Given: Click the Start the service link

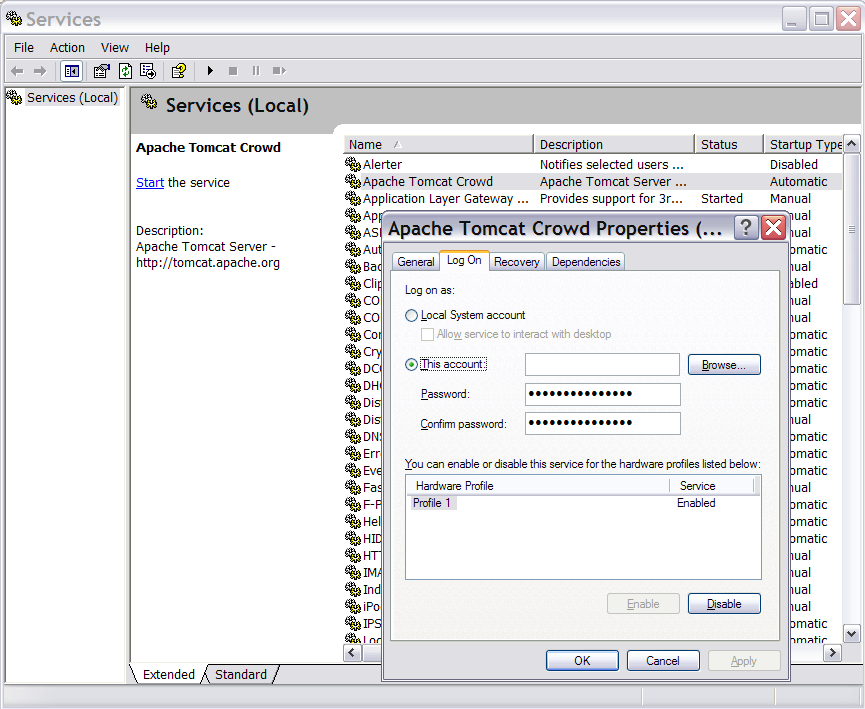Looking at the screenshot, I should point(150,183).
